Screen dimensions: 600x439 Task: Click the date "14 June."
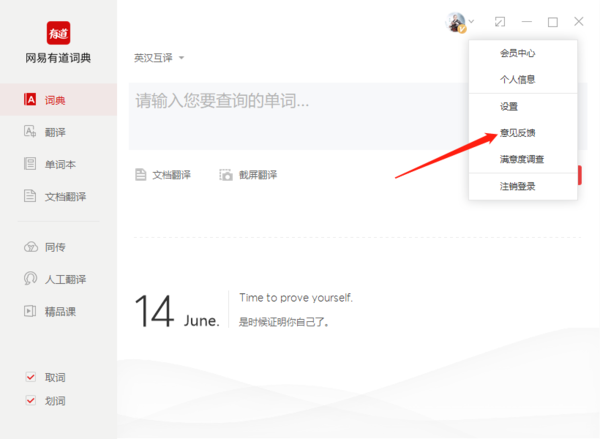177,311
